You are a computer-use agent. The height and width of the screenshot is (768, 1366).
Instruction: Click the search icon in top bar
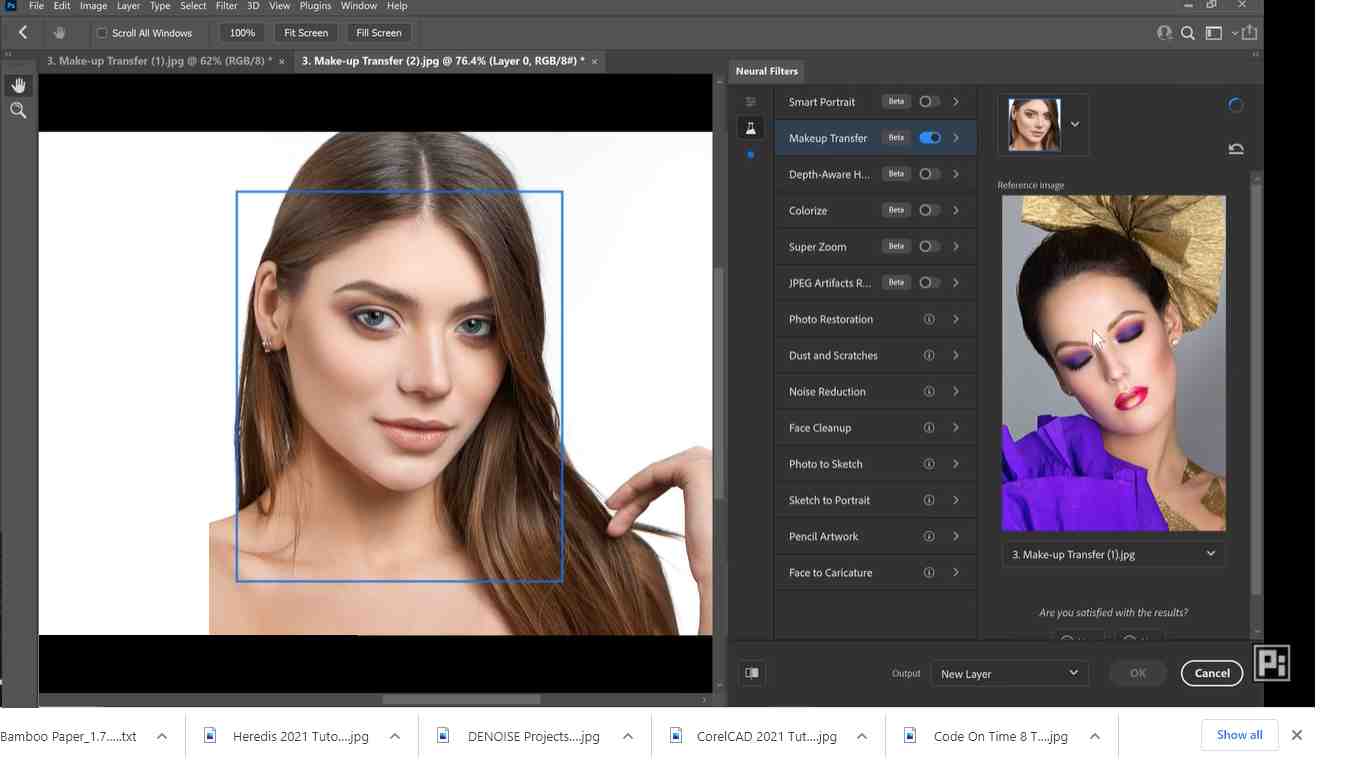point(1188,33)
